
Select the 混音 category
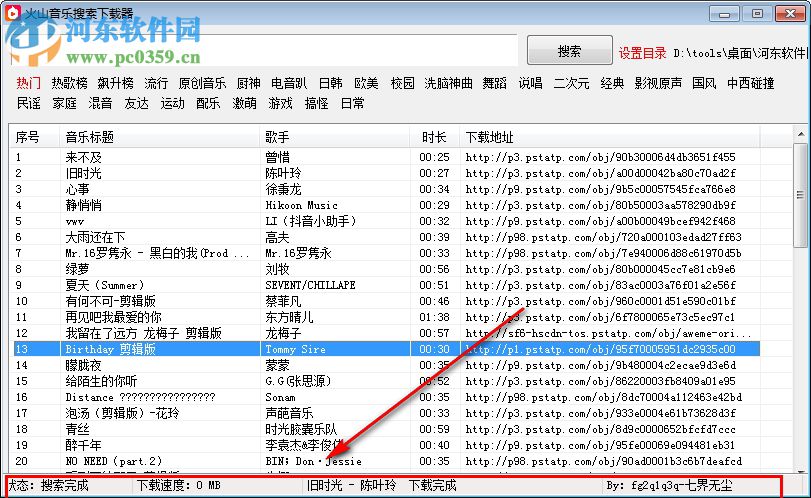tap(100, 103)
